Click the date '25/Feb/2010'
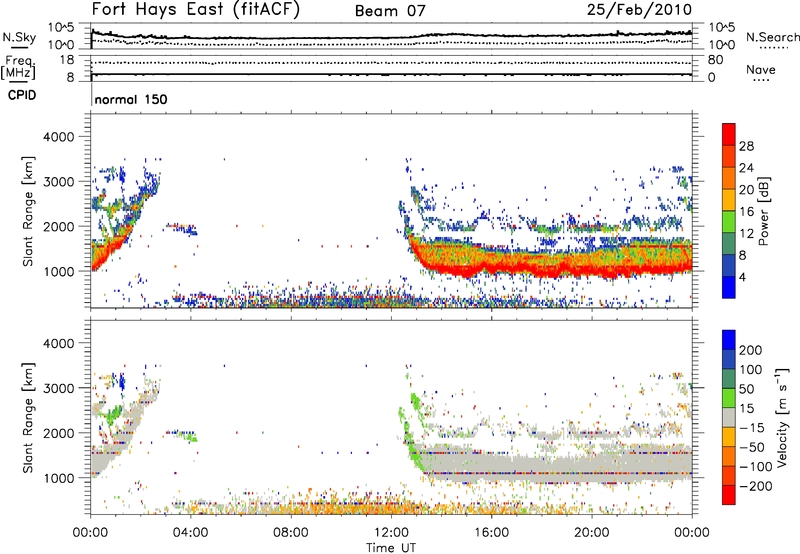800x554 pixels. pos(639,10)
